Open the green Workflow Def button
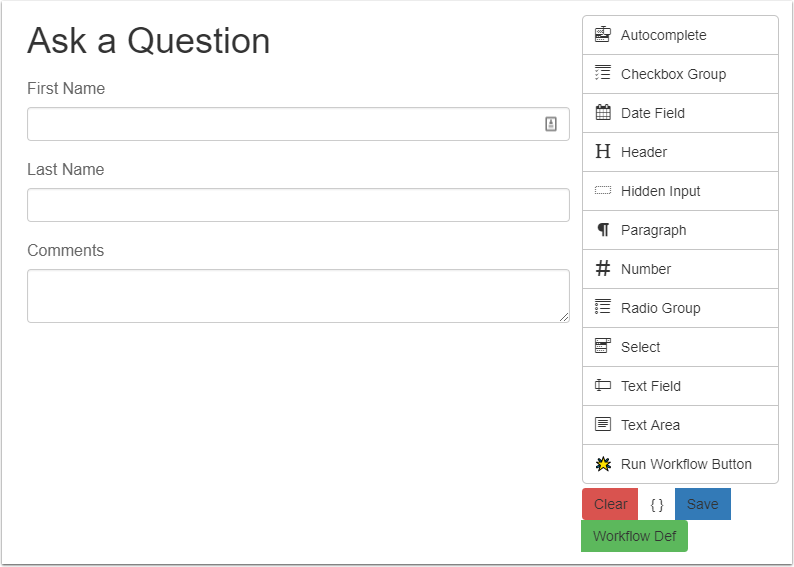 (634, 536)
